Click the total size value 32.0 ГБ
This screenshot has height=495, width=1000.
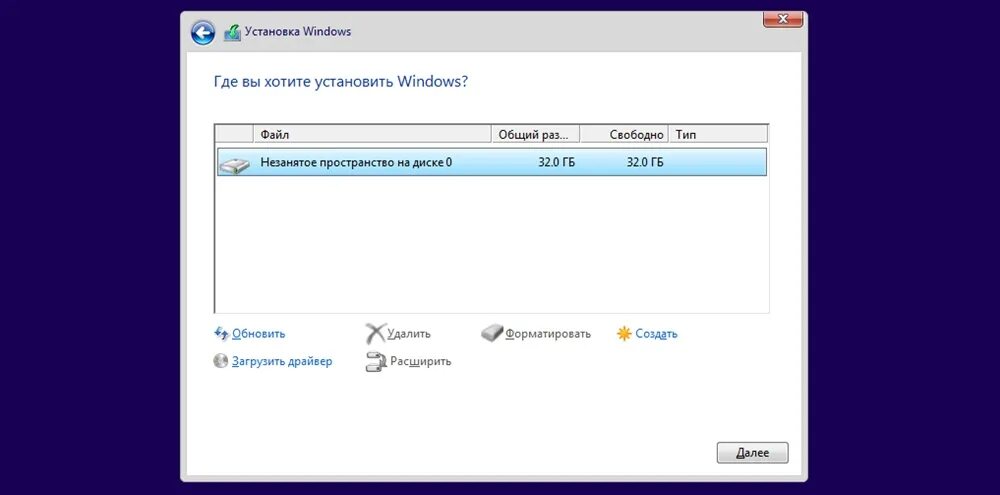556,162
